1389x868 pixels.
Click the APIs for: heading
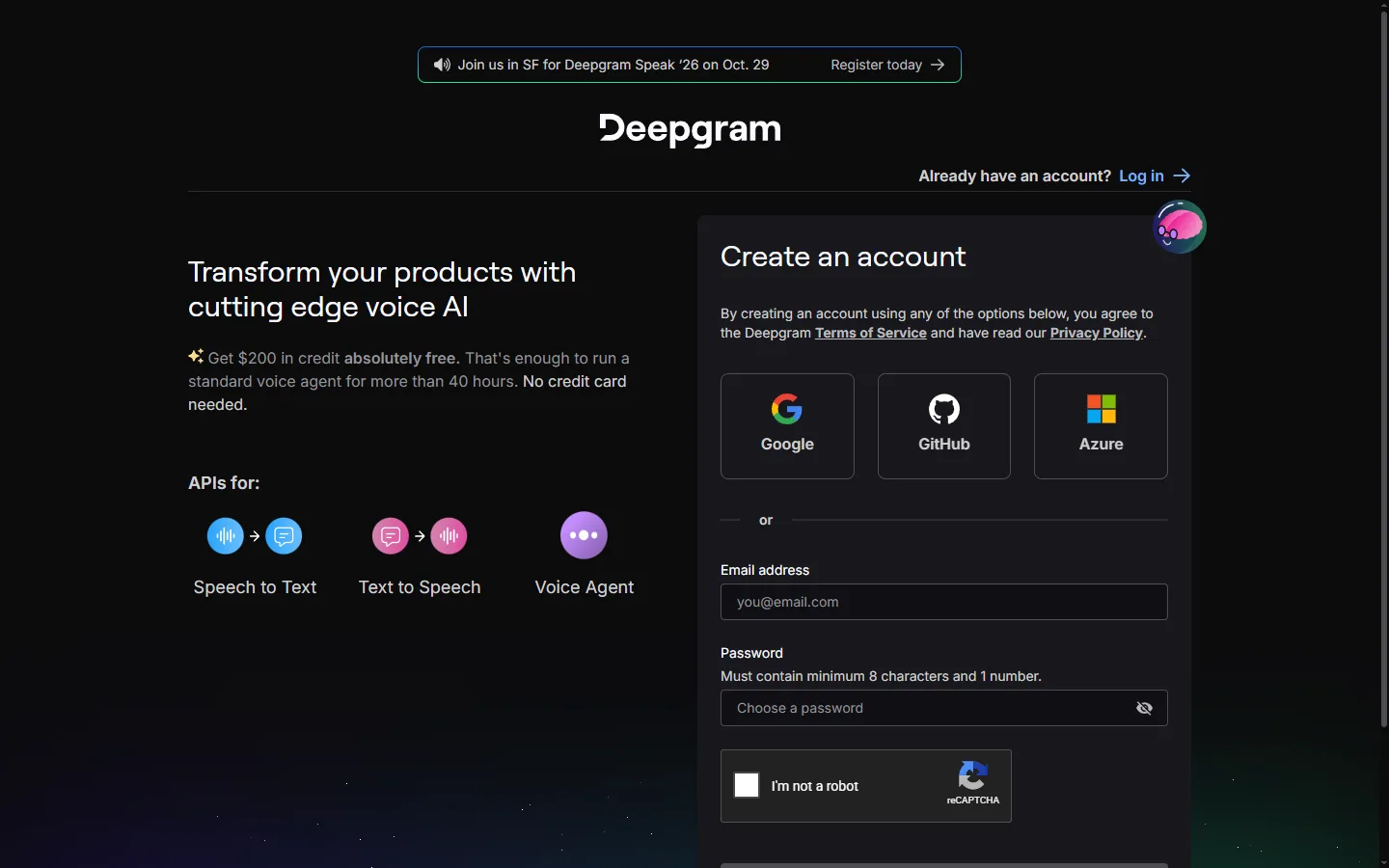(224, 483)
